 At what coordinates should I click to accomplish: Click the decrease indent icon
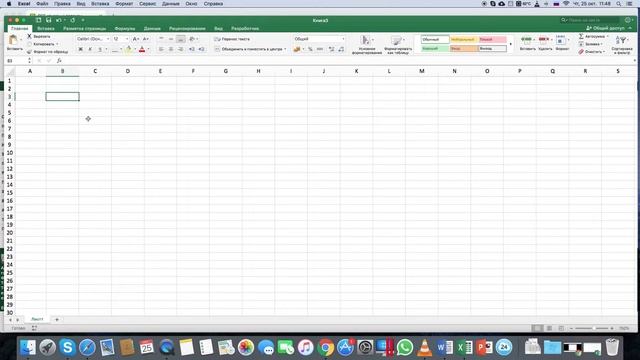click(x=191, y=49)
